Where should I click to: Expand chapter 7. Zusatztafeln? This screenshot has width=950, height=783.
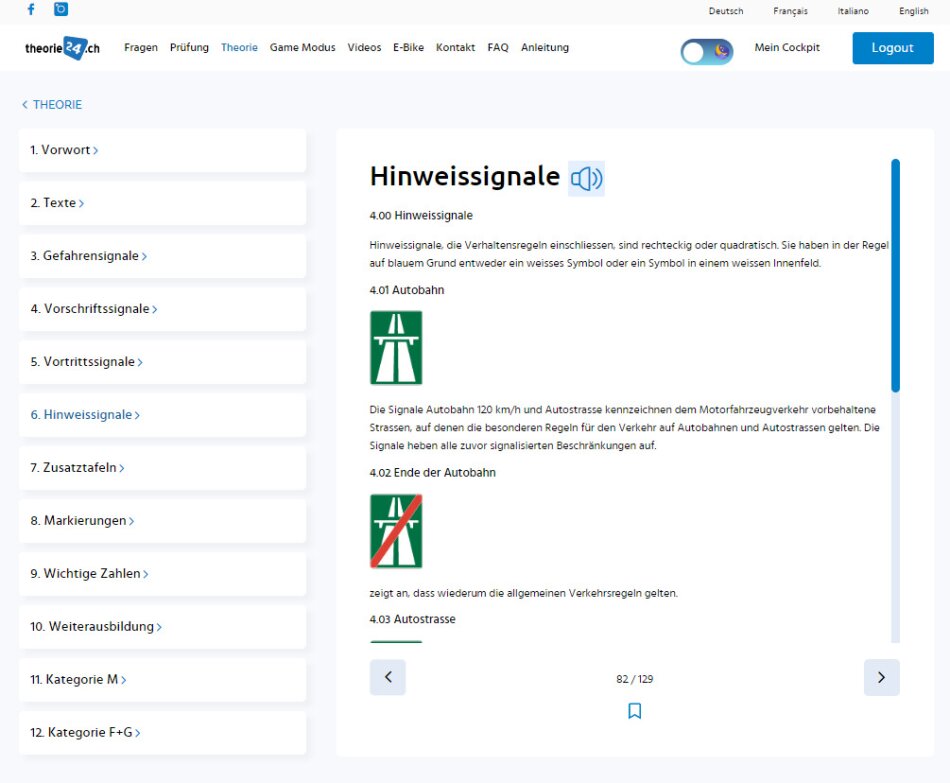click(162, 468)
